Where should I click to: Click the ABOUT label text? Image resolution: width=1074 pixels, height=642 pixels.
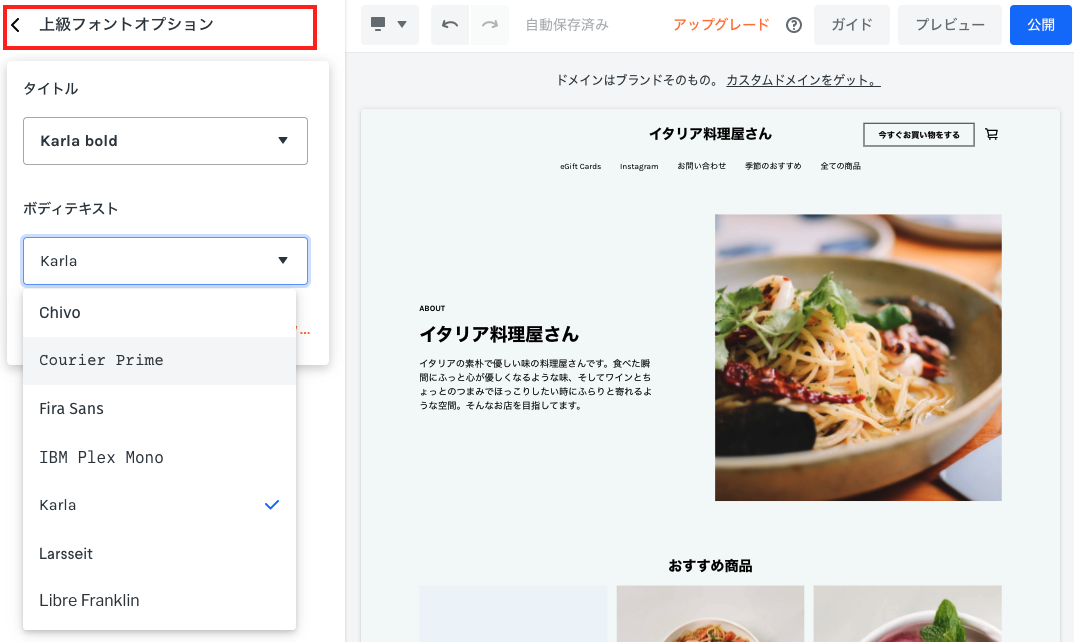click(432, 308)
